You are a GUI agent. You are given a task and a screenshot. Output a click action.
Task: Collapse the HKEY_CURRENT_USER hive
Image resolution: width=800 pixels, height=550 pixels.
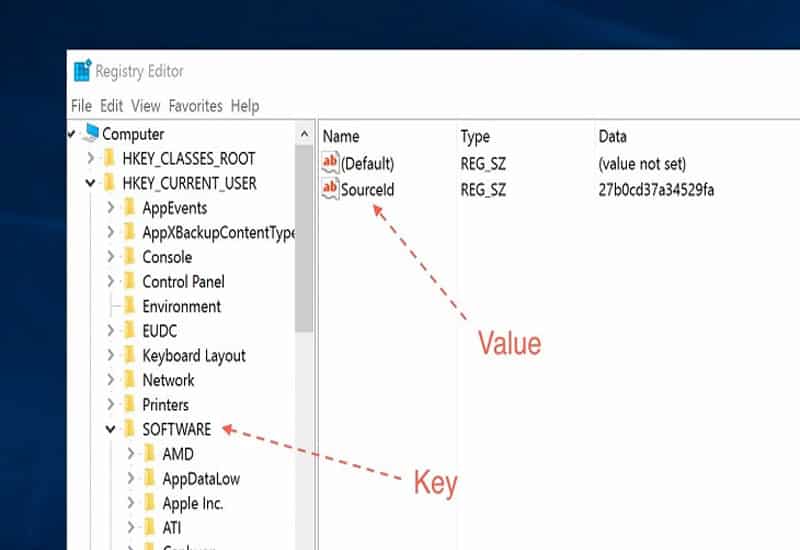click(91, 184)
